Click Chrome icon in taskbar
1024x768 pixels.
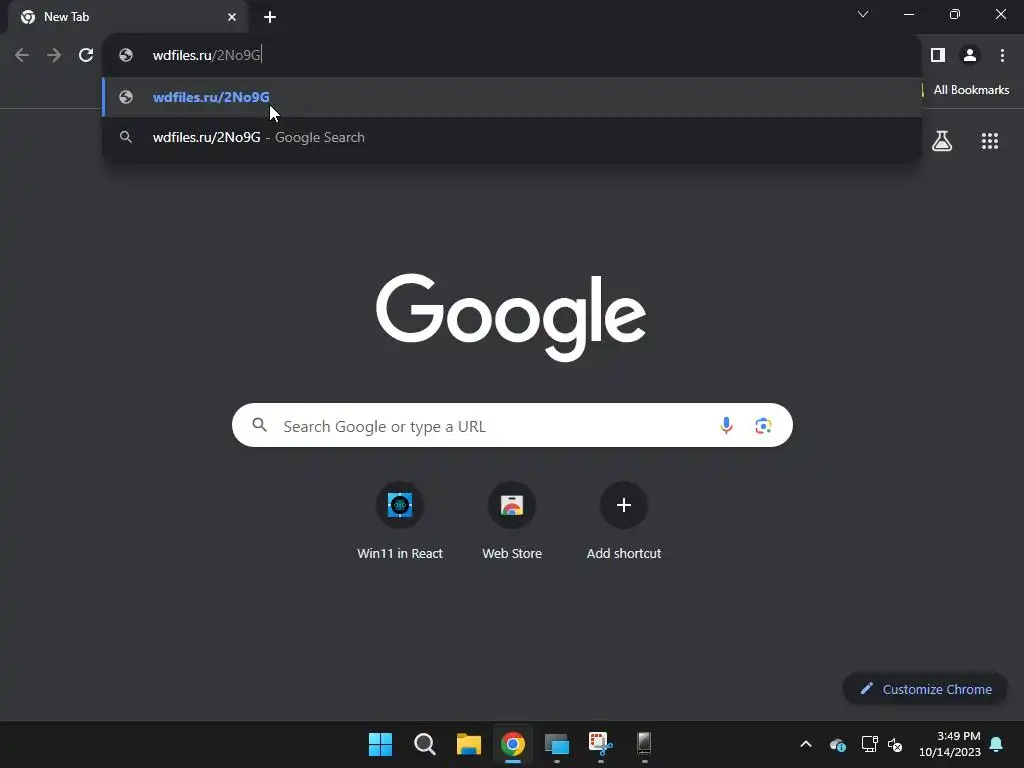513,744
